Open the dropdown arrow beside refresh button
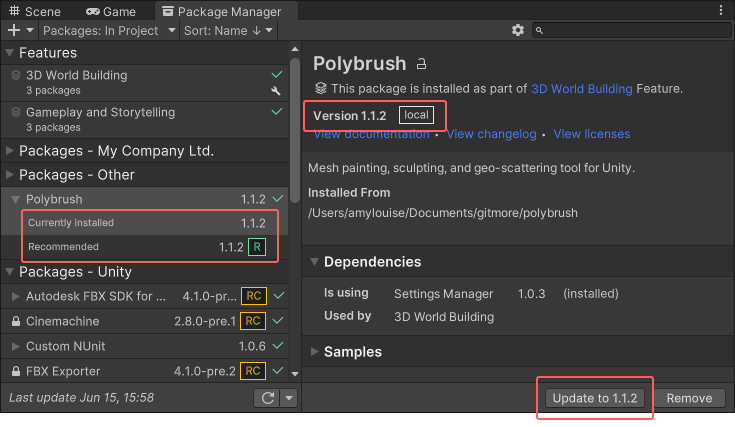The width and height of the screenshot is (735, 427). 288,398
